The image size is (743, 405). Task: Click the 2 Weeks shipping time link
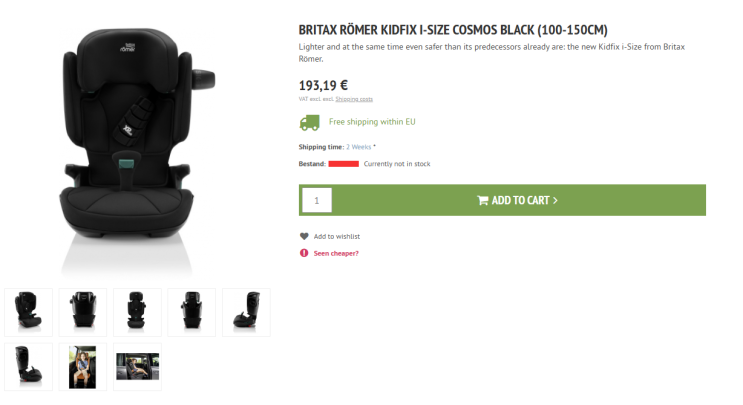359,147
